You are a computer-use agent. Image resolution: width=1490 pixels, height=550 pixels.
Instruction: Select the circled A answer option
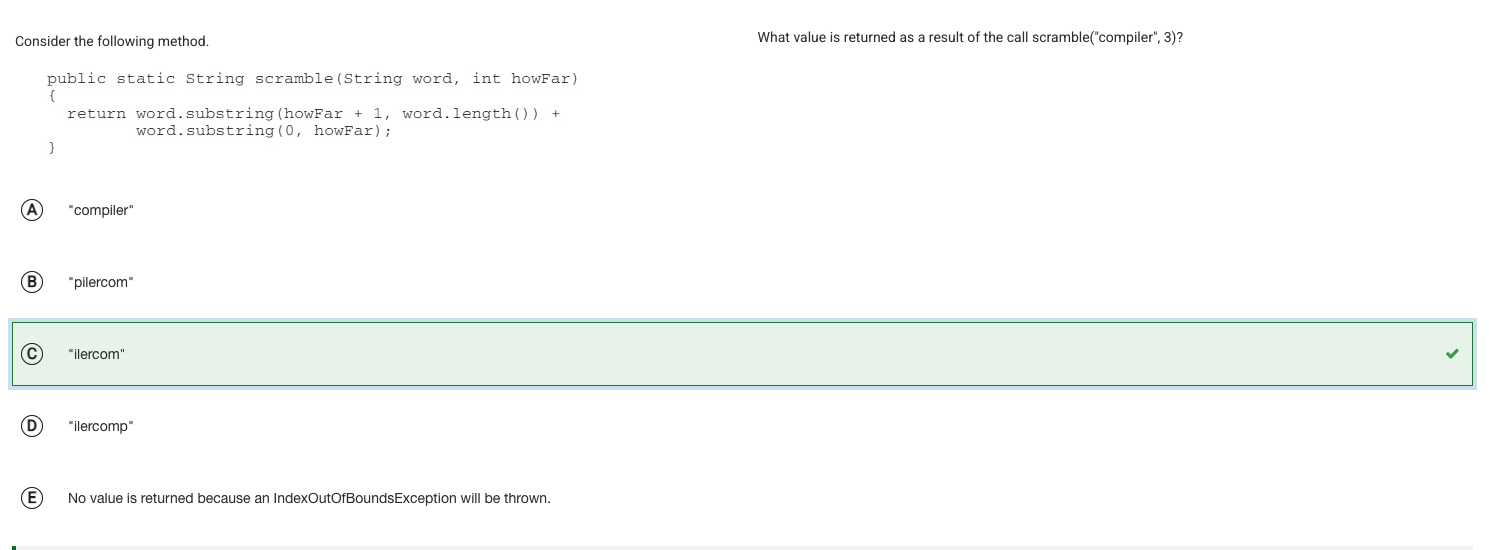click(x=32, y=210)
